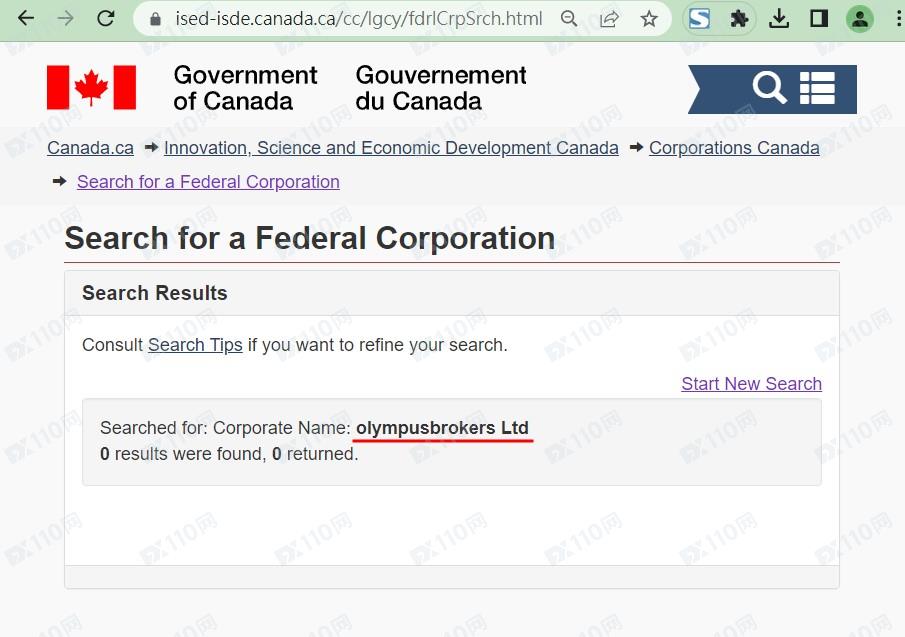Open the profile avatar menu
Screen dimensions: 905x637
tap(859, 19)
